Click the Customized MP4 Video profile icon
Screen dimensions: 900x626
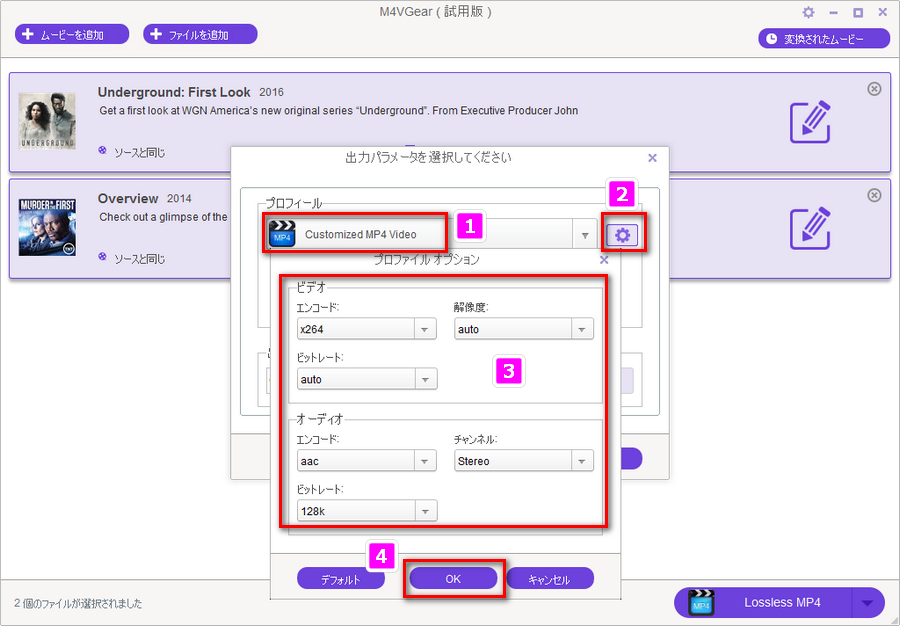pyautogui.click(x=282, y=235)
